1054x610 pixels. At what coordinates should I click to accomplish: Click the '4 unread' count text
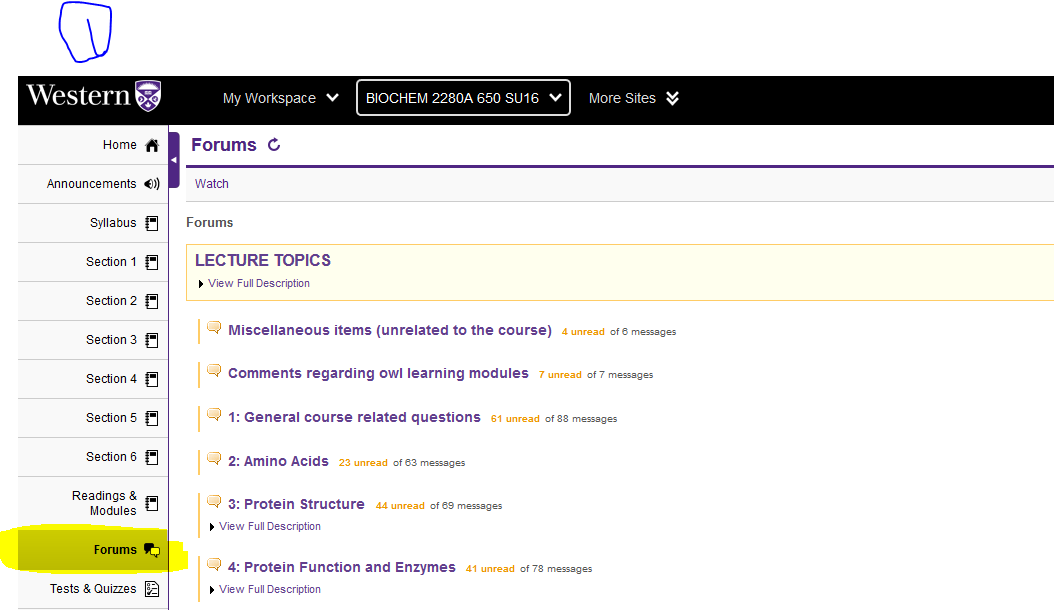(583, 332)
